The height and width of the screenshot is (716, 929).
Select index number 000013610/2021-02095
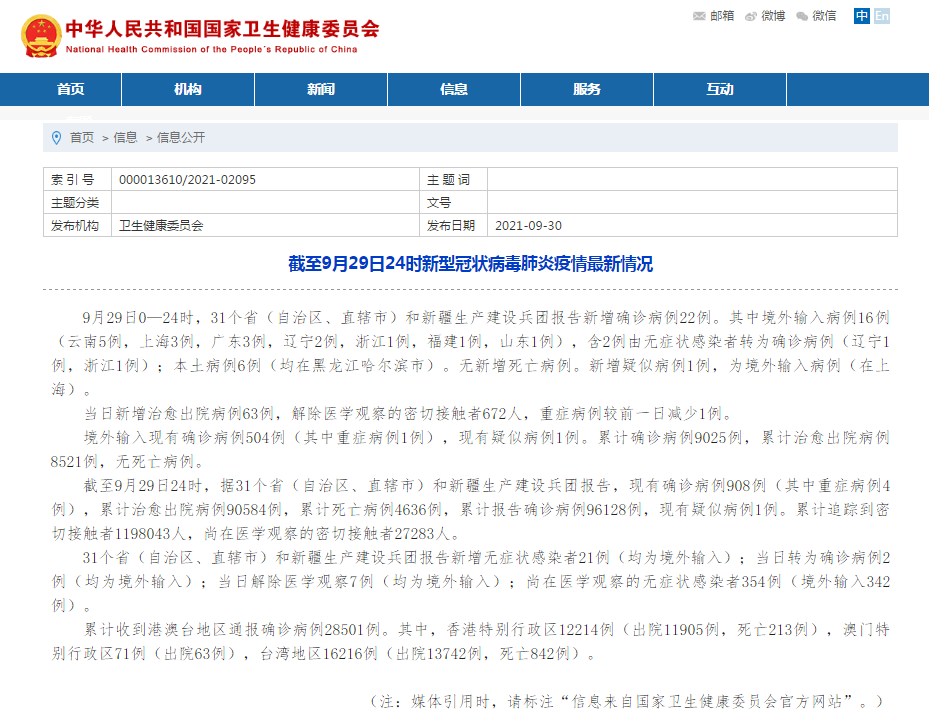tap(187, 180)
